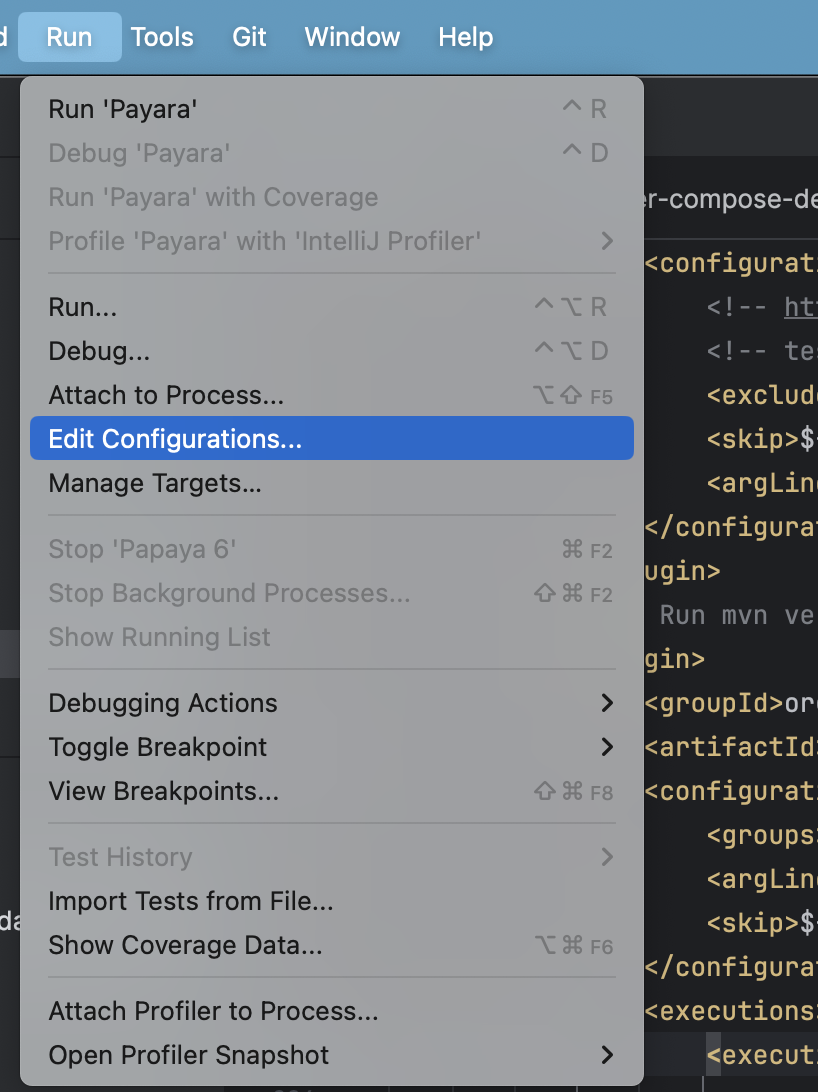Open the Git menu
Viewport: 818px width, 1092px height.
pyautogui.click(x=249, y=37)
